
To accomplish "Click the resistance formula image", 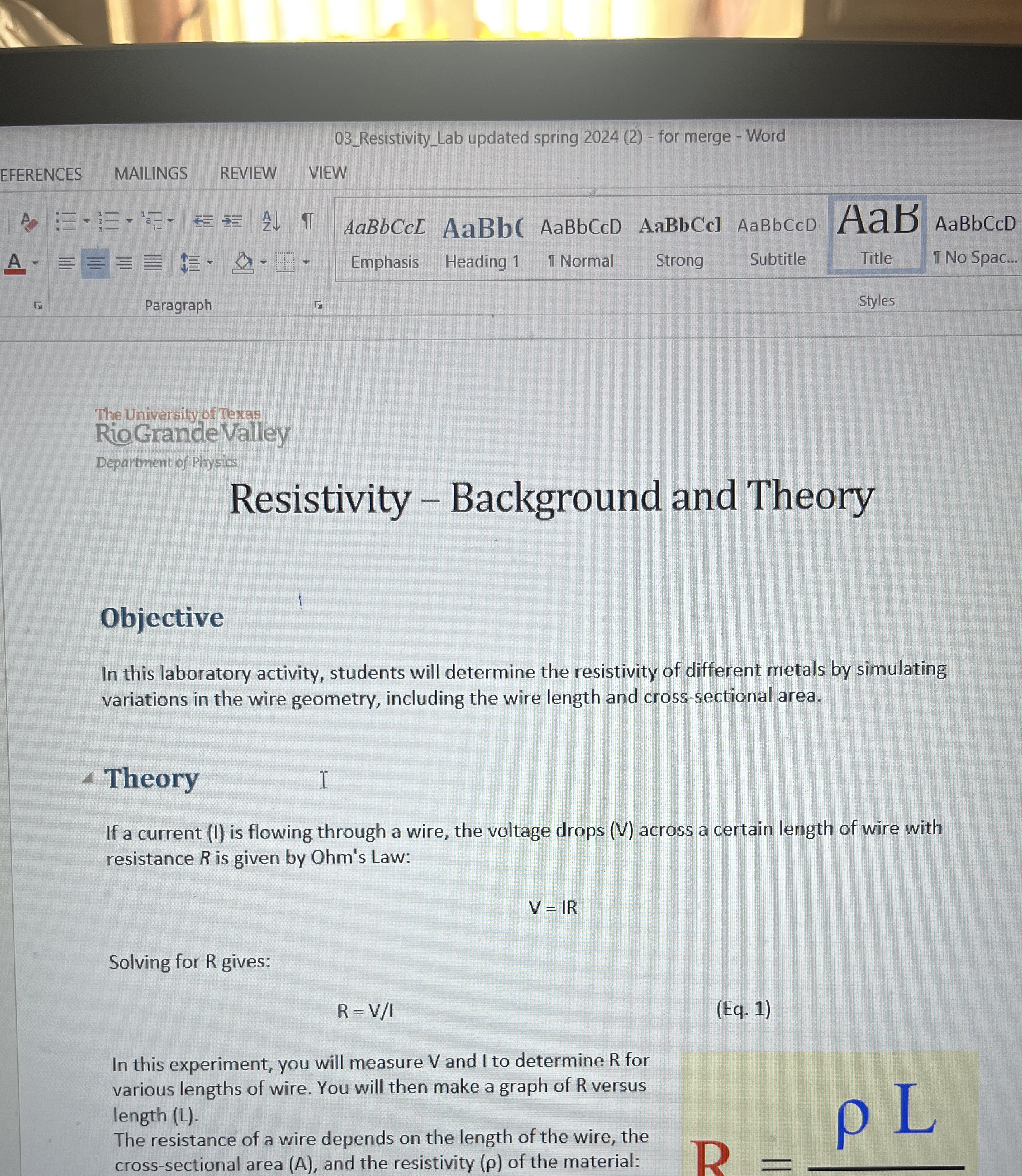I will tap(830, 1113).
